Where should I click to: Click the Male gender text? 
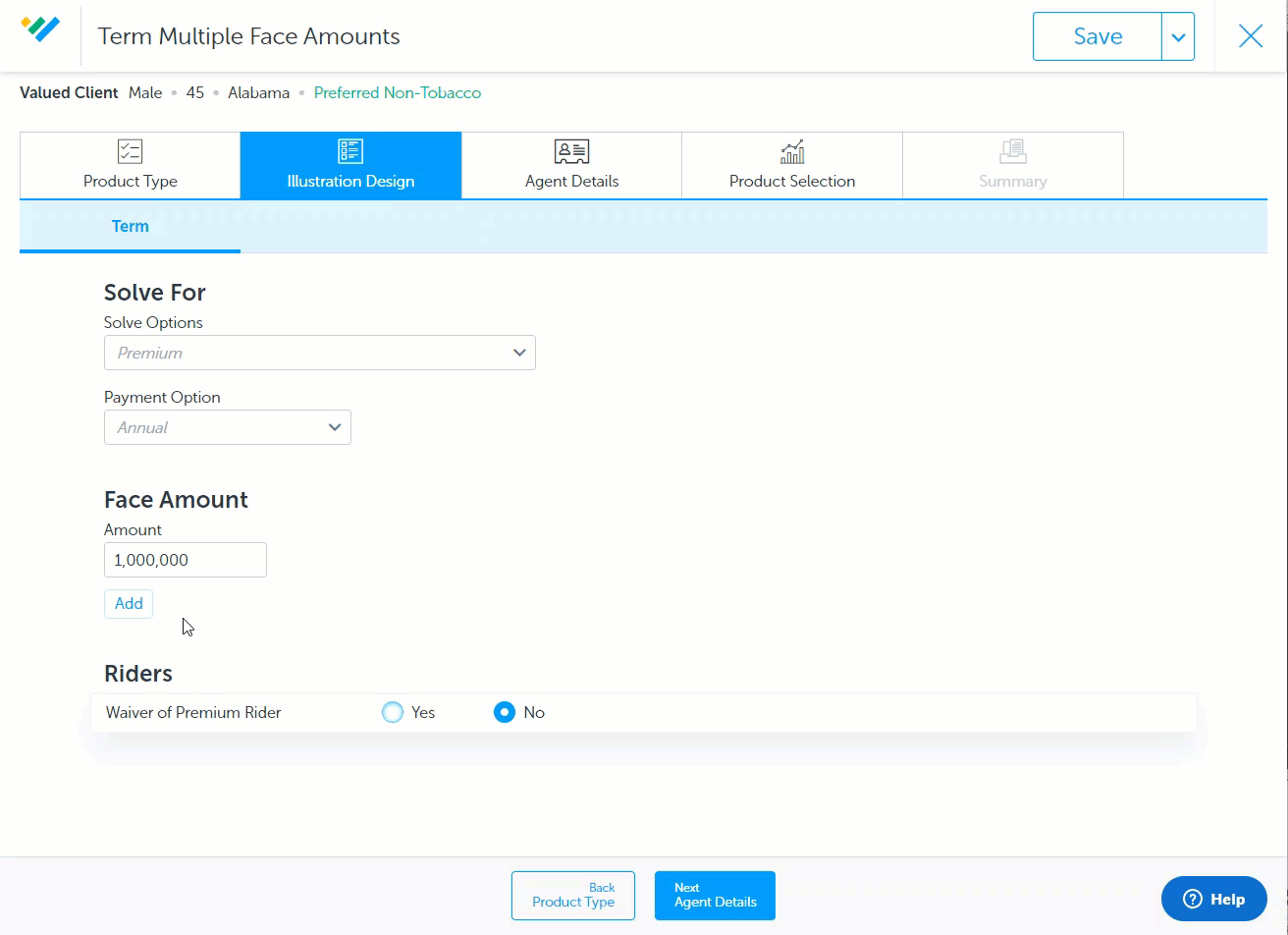(x=145, y=93)
